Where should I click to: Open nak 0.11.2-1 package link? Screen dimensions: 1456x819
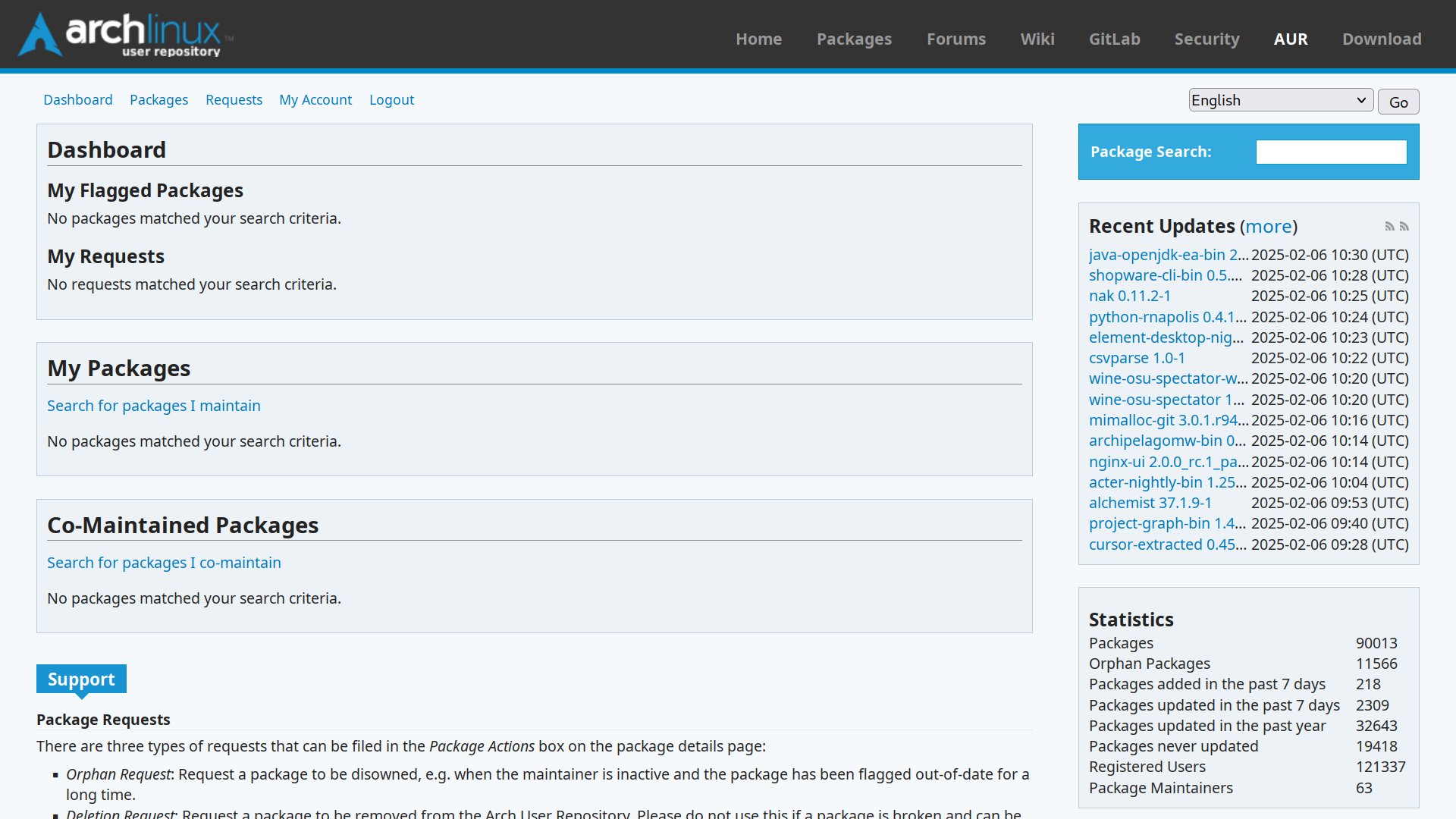click(1129, 296)
